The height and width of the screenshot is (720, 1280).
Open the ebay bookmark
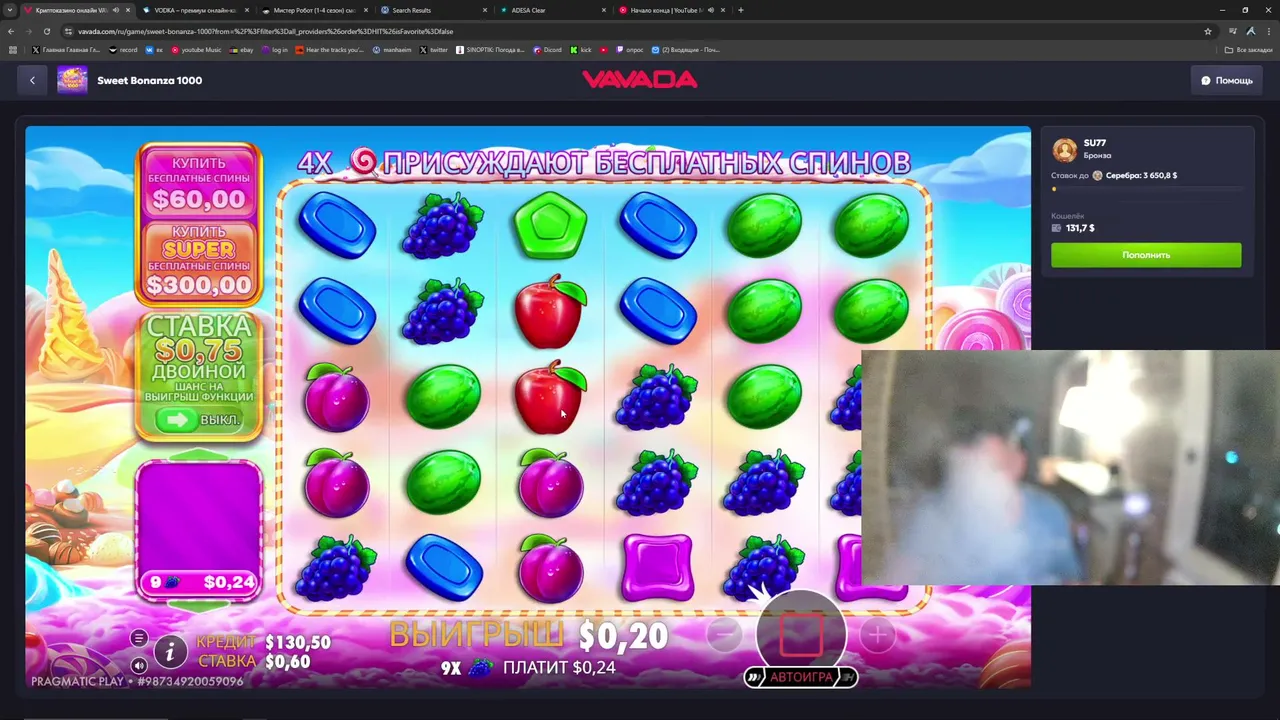pos(242,49)
